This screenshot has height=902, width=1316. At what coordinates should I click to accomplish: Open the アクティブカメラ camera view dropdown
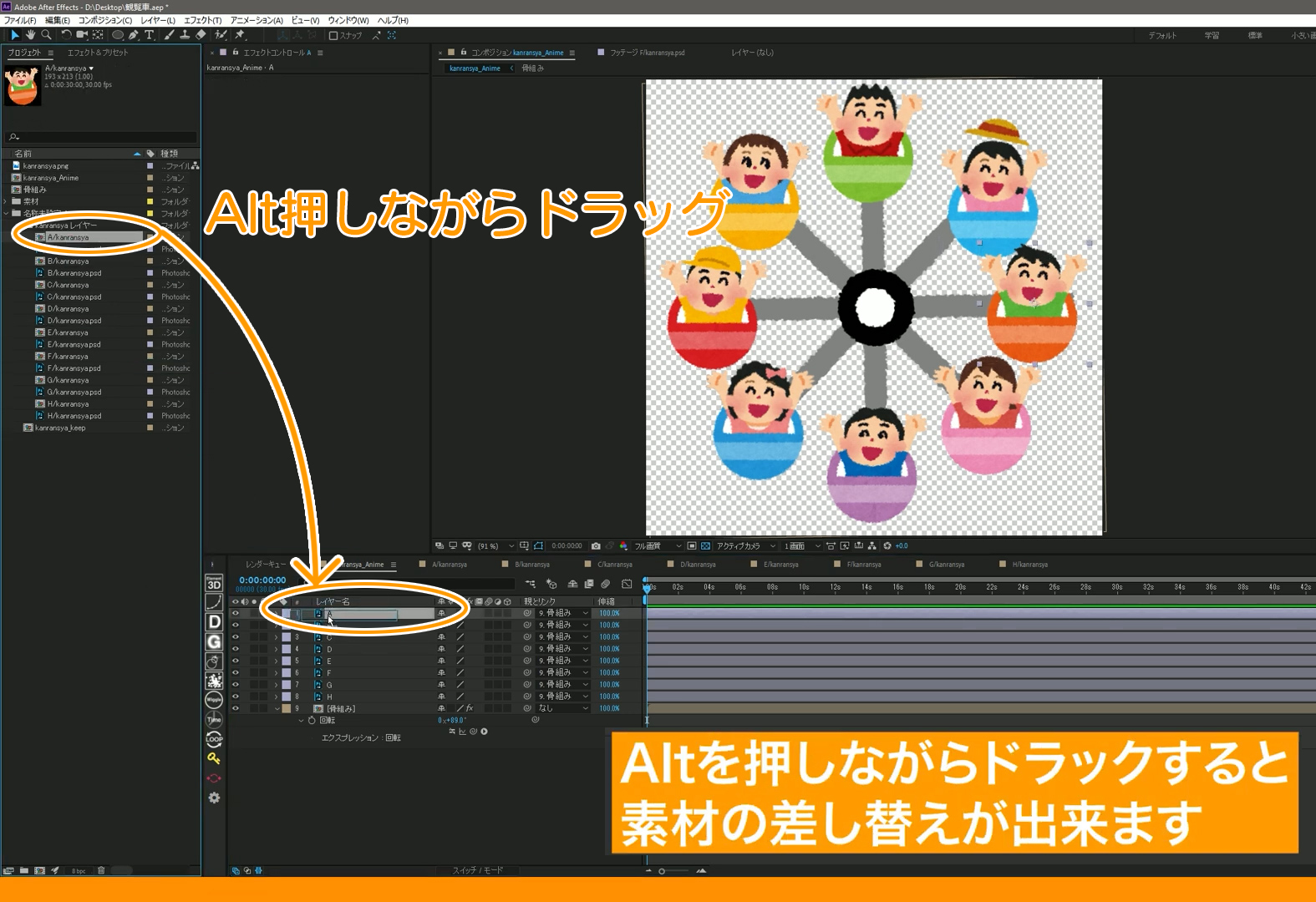(x=744, y=546)
